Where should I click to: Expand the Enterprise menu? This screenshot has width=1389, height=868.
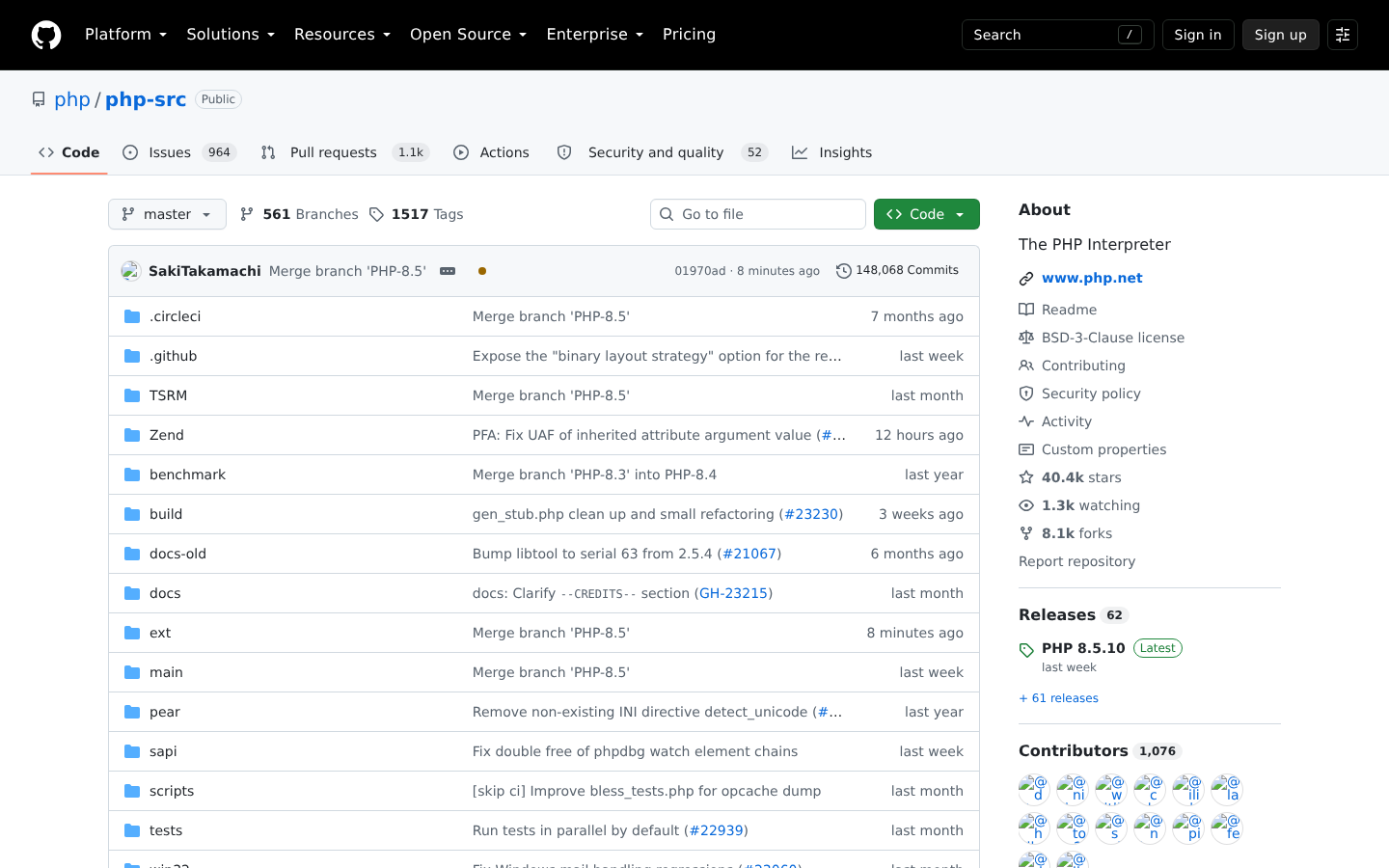[x=594, y=35]
